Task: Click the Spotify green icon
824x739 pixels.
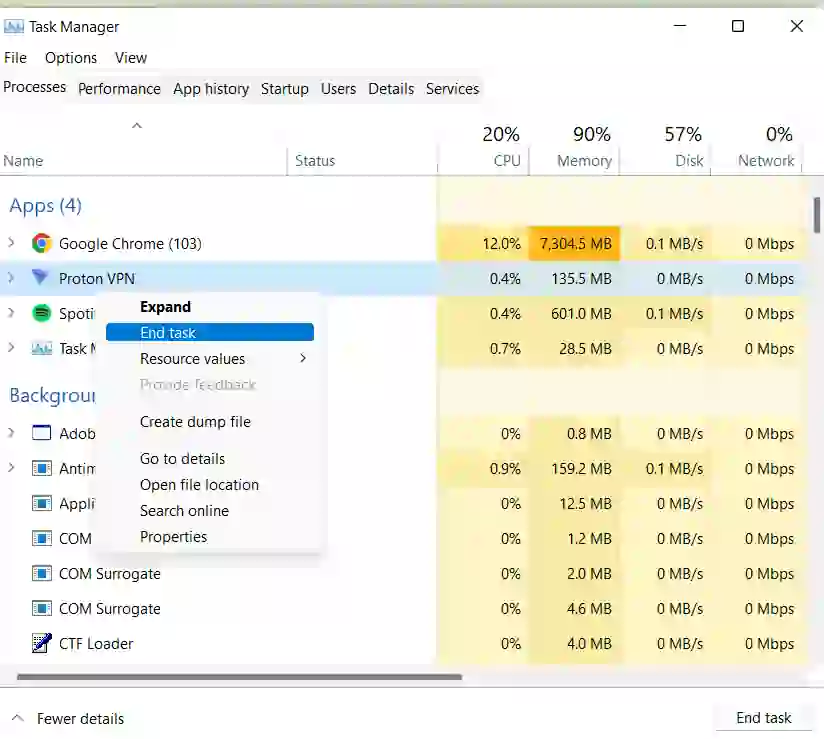Action: (x=42, y=313)
